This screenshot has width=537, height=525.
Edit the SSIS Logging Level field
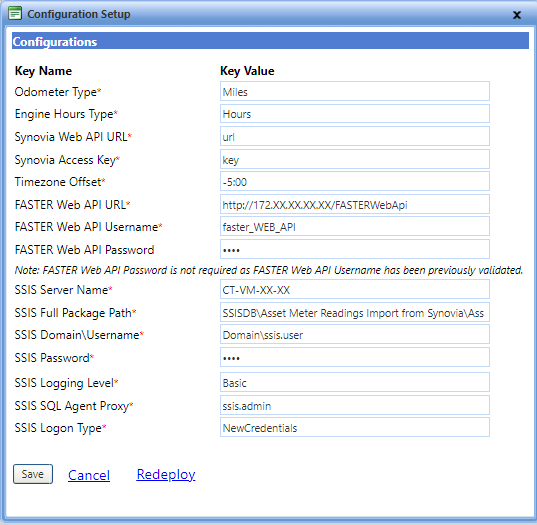pos(355,383)
